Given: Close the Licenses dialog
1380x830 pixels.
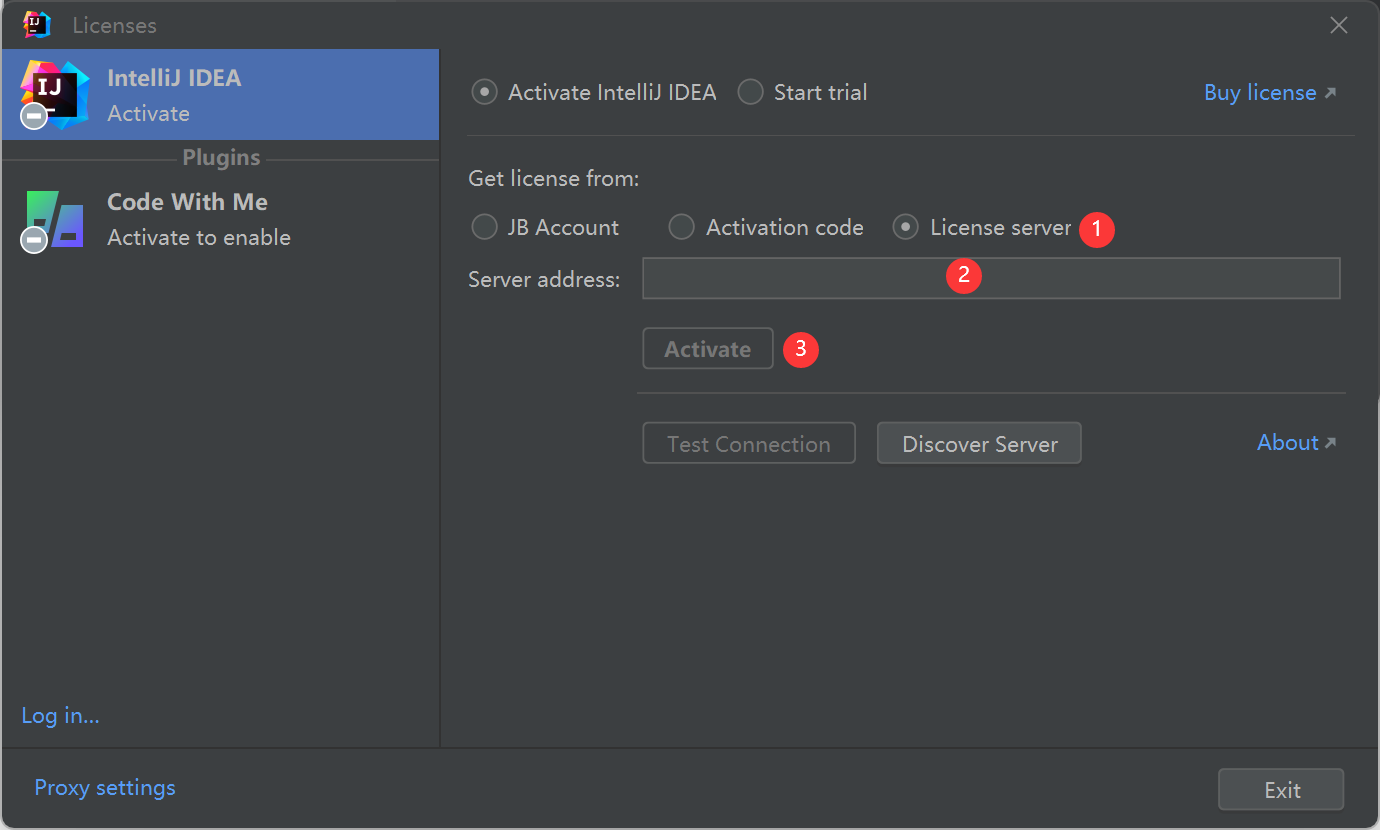Looking at the screenshot, I should click(1339, 26).
